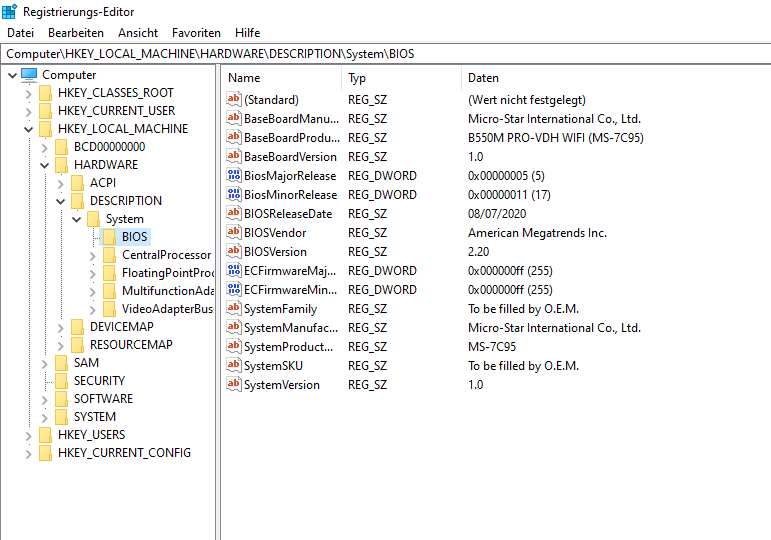Click the BIOSVersion data value '2.20'
This screenshot has height=540, width=771.
click(x=478, y=252)
